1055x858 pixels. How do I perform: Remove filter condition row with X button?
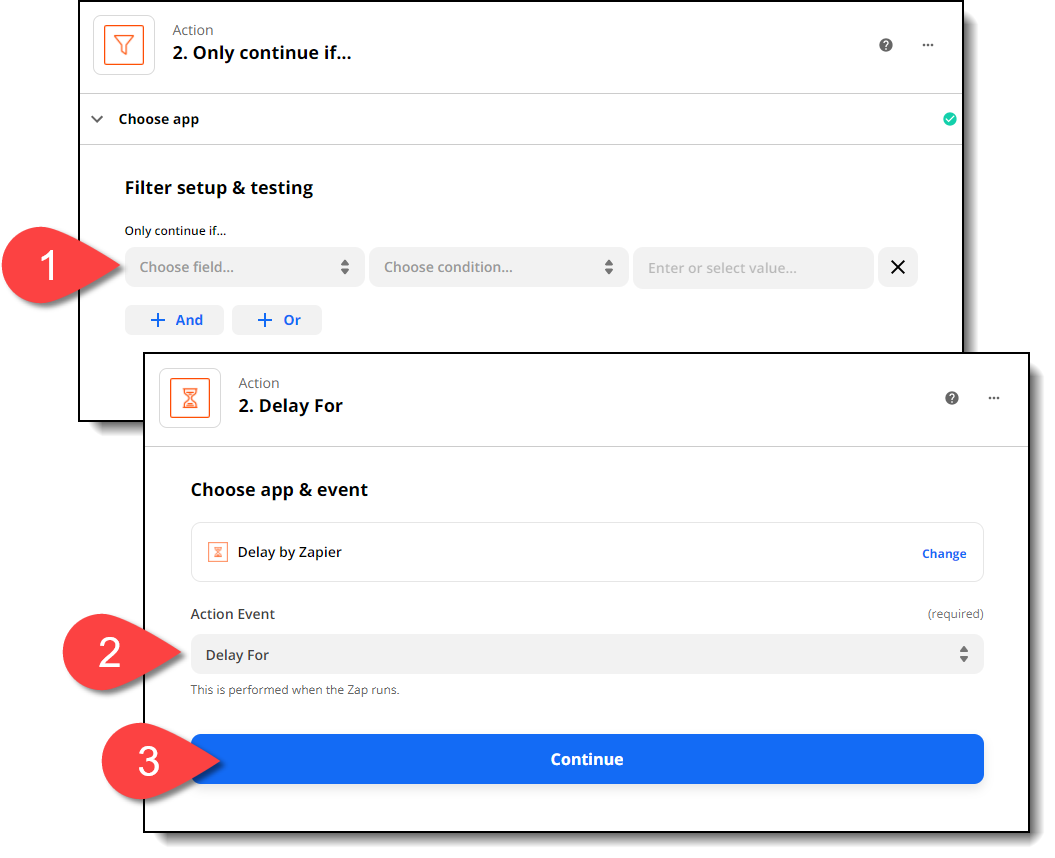pos(897,268)
